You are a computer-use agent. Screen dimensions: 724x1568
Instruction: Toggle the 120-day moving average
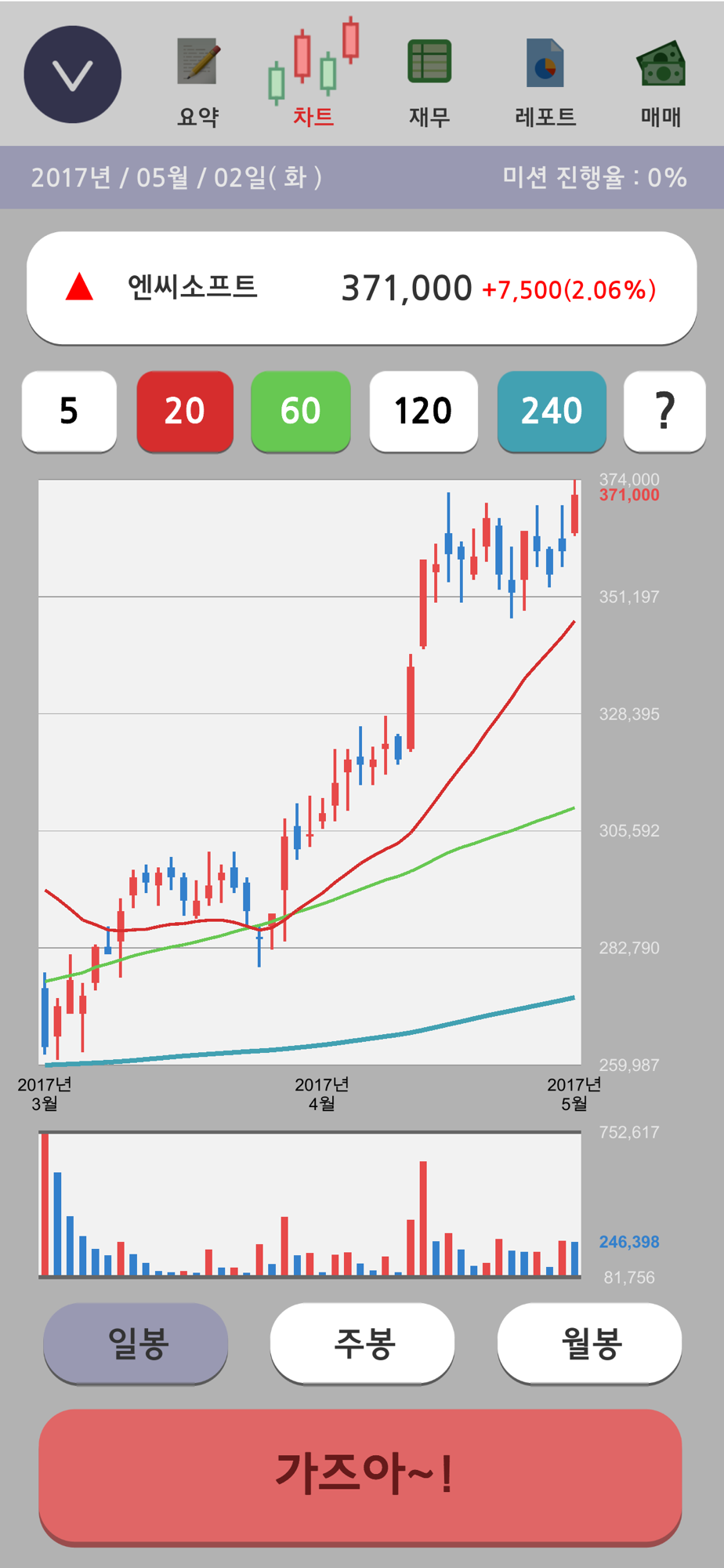(x=423, y=411)
